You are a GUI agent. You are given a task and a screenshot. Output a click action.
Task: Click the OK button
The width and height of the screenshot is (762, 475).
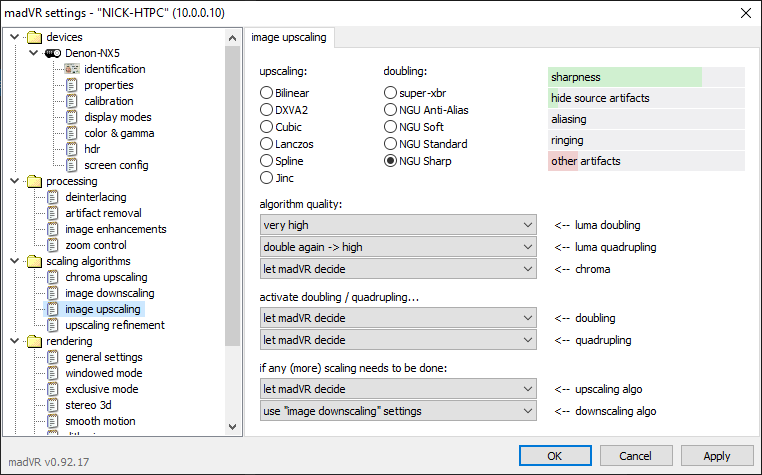click(x=554, y=456)
